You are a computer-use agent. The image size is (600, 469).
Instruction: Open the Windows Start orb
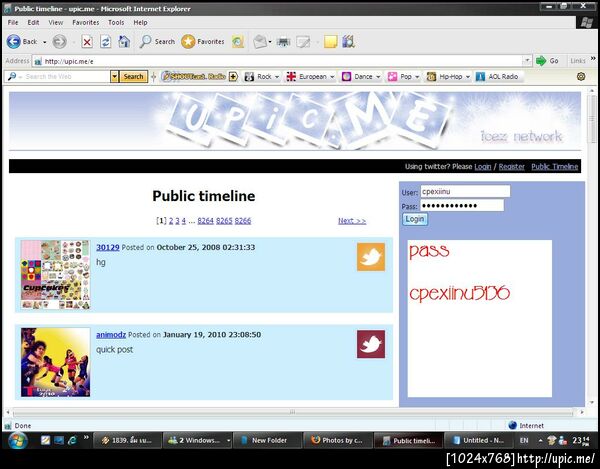[x=16, y=440]
